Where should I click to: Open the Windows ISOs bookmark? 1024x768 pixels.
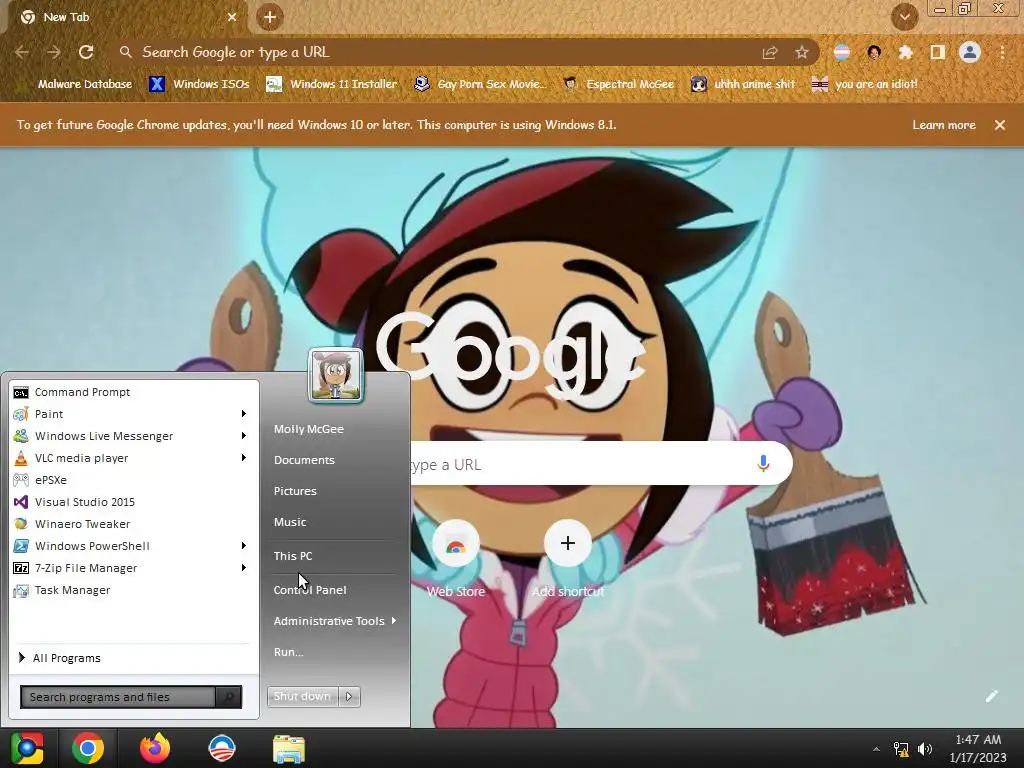(x=200, y=84)
